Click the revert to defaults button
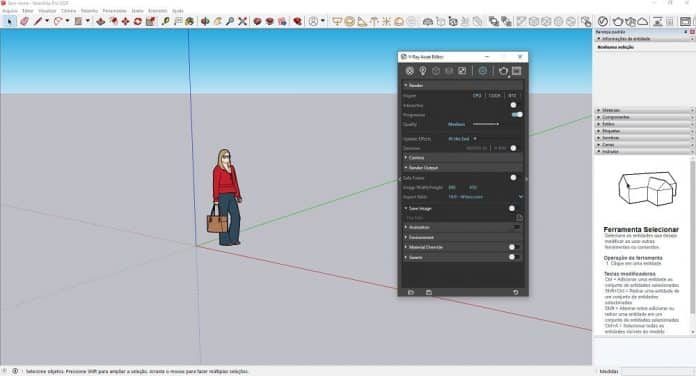 pos(516,293)
